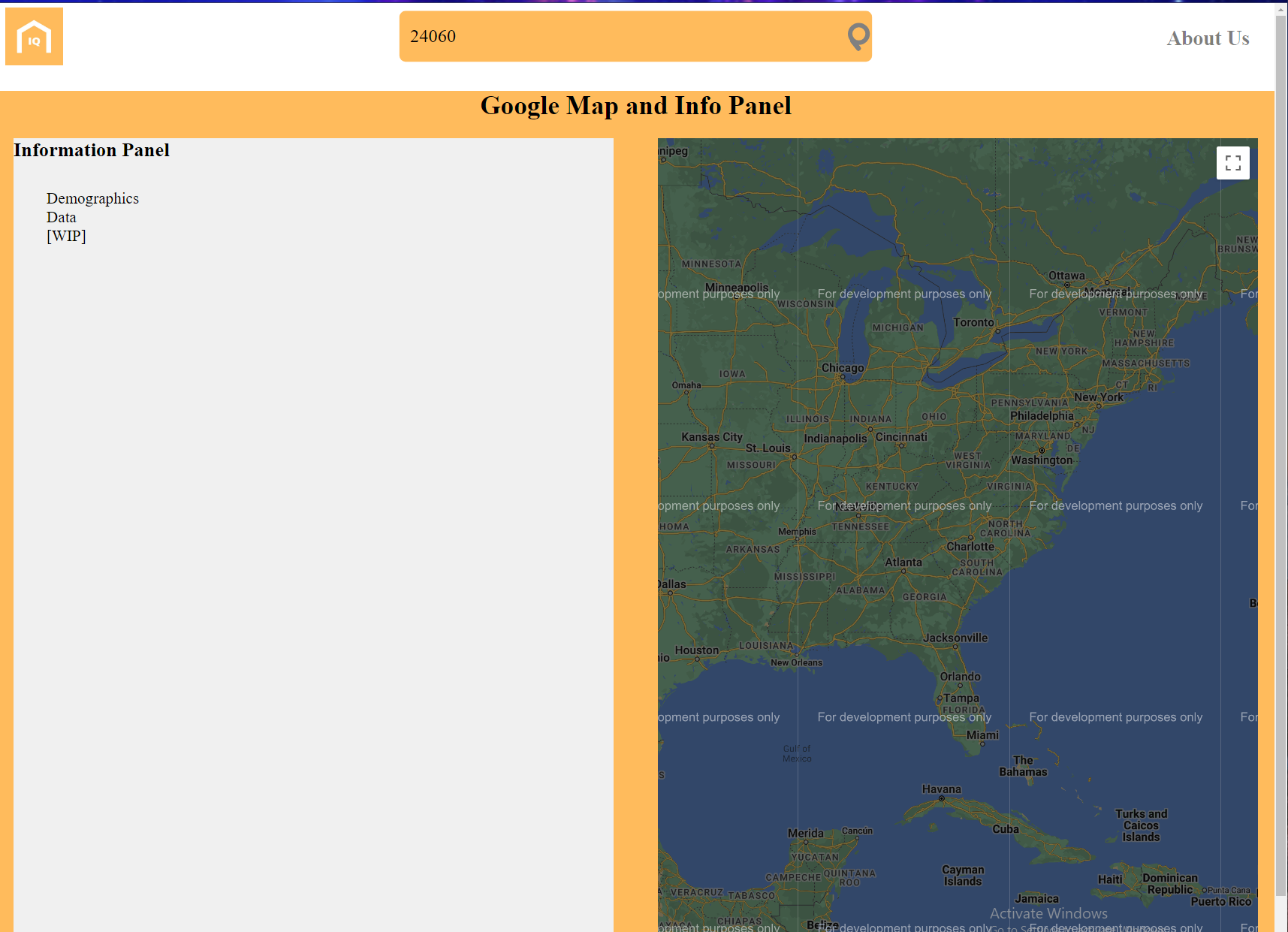The image size is (1288, 932).
Task: Click the ARKANSAS state label
Action: pos(753,550)
